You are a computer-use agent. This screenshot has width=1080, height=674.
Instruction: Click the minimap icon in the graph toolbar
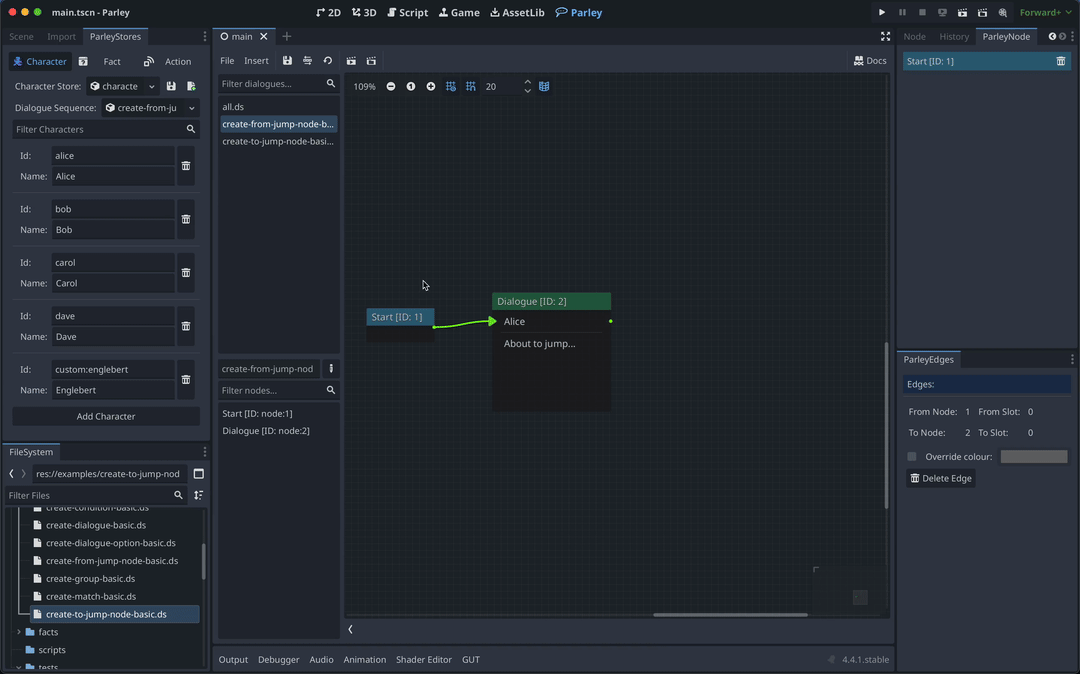tap(543, 86)
